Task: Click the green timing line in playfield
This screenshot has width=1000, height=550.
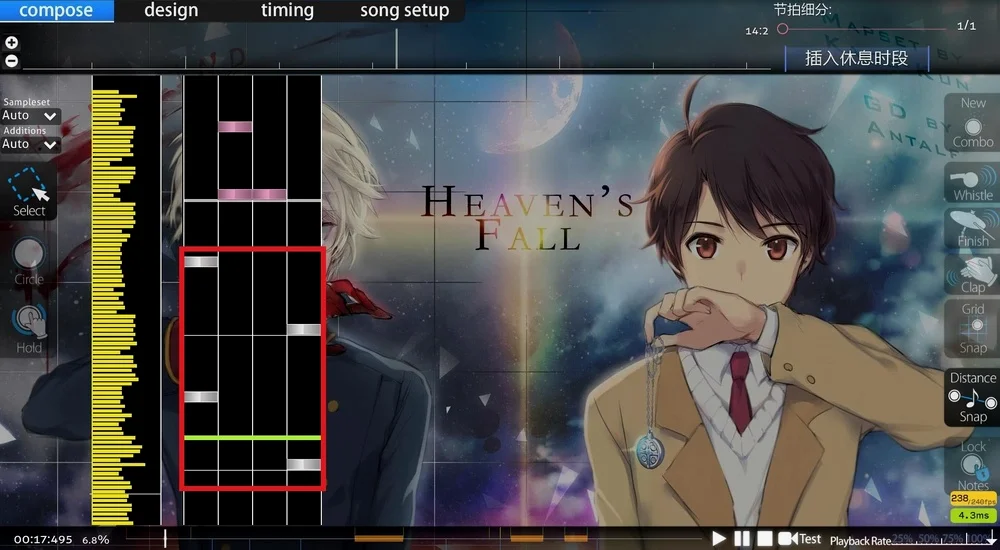Action: pos(253,438)
